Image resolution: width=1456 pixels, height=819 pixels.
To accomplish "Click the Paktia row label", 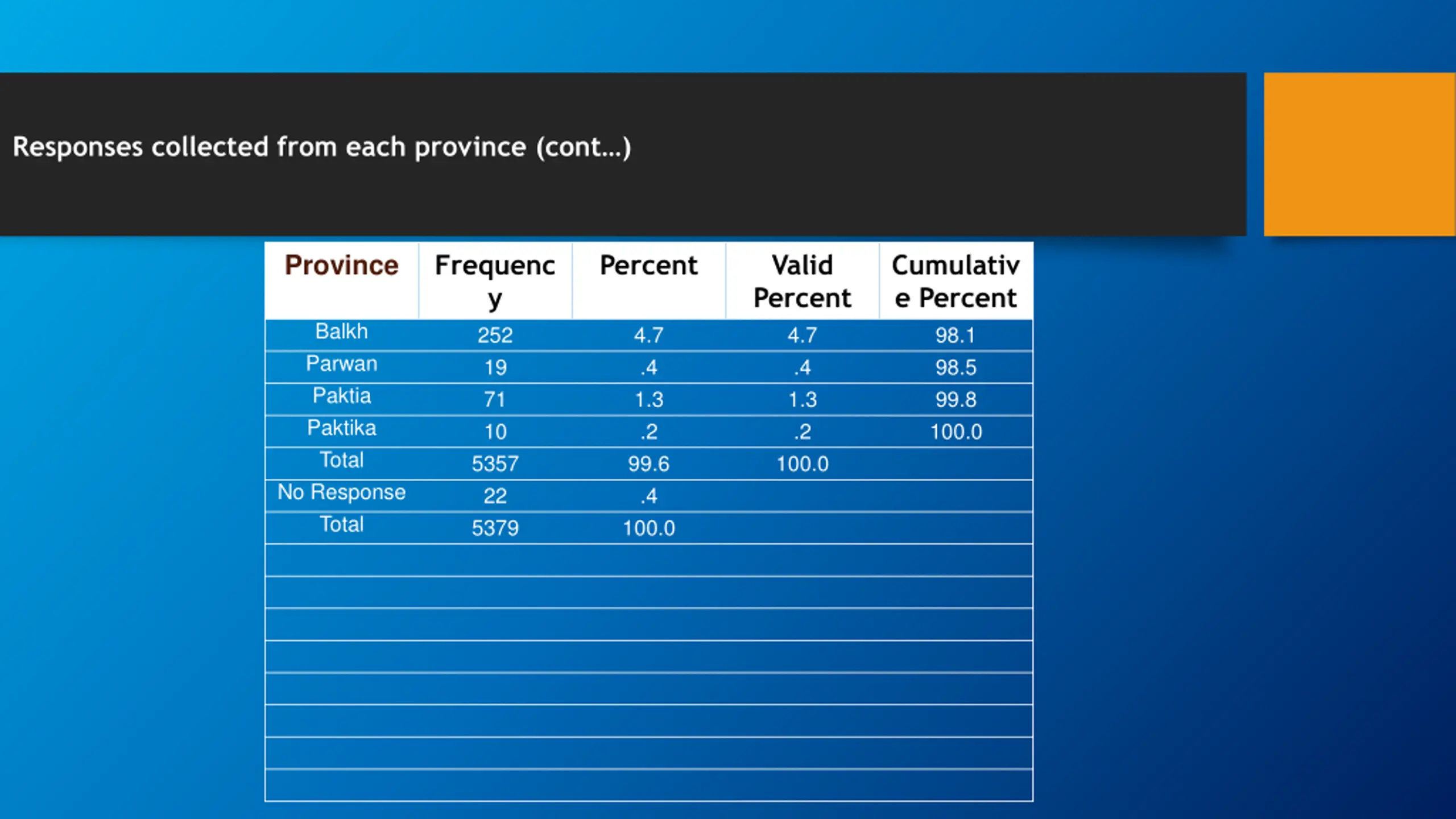I will [x=342, y=395].
